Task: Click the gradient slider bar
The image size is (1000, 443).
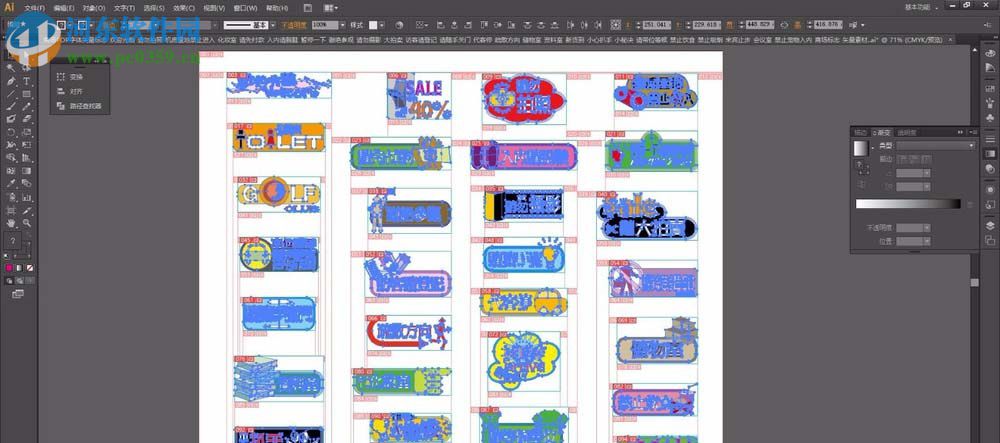Action: [x=906, y=204]
